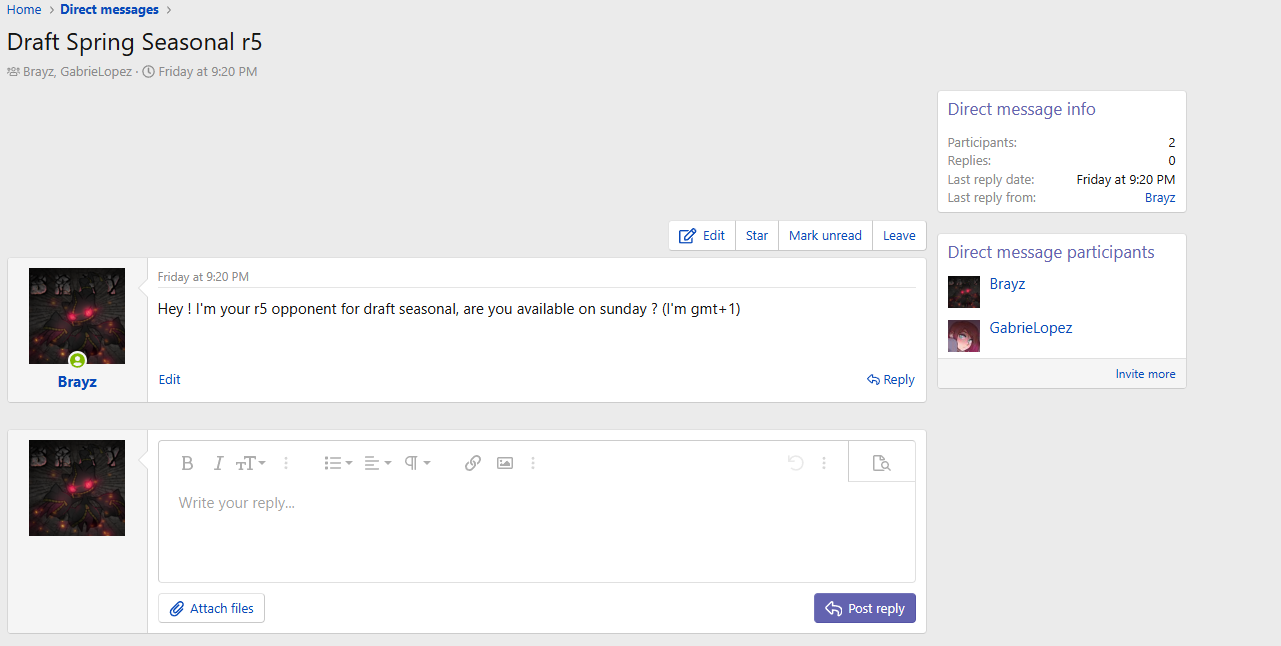Click the message text about r5 opponent
Screen dimensions: 1281x646
[449, 309]
